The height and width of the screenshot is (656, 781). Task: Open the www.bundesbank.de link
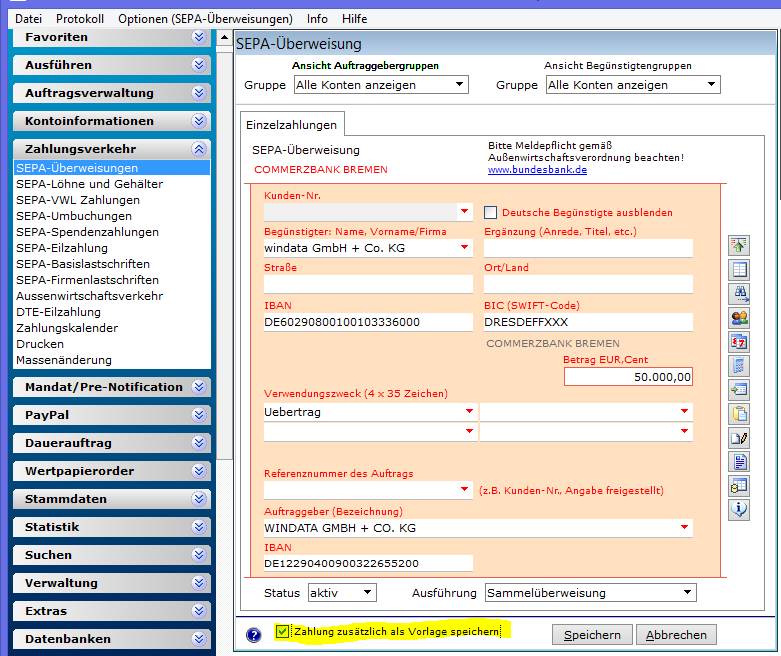pyautogui.click(x=537, y=169)
